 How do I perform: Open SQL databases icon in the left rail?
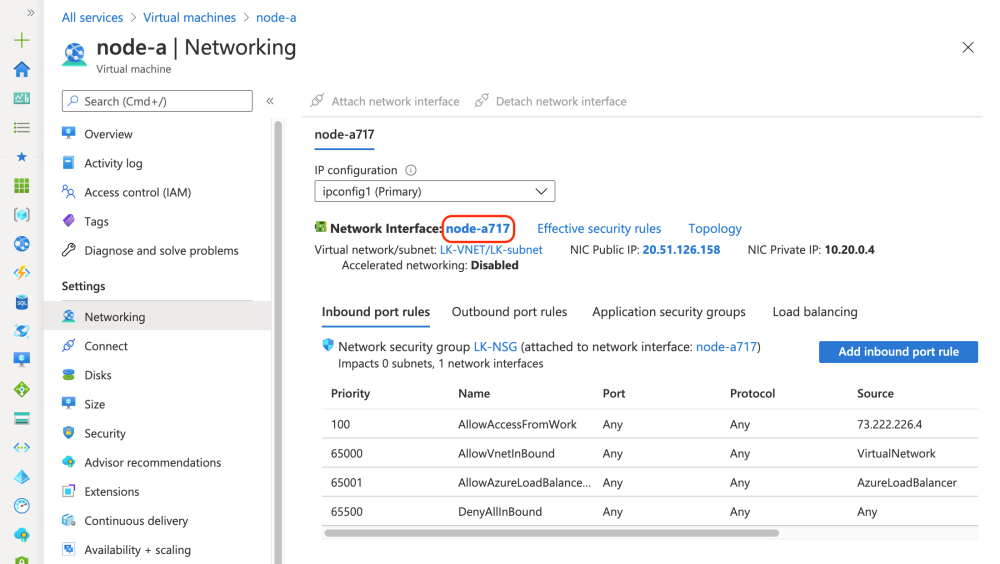pyautogui.click(x=22, y=302)
